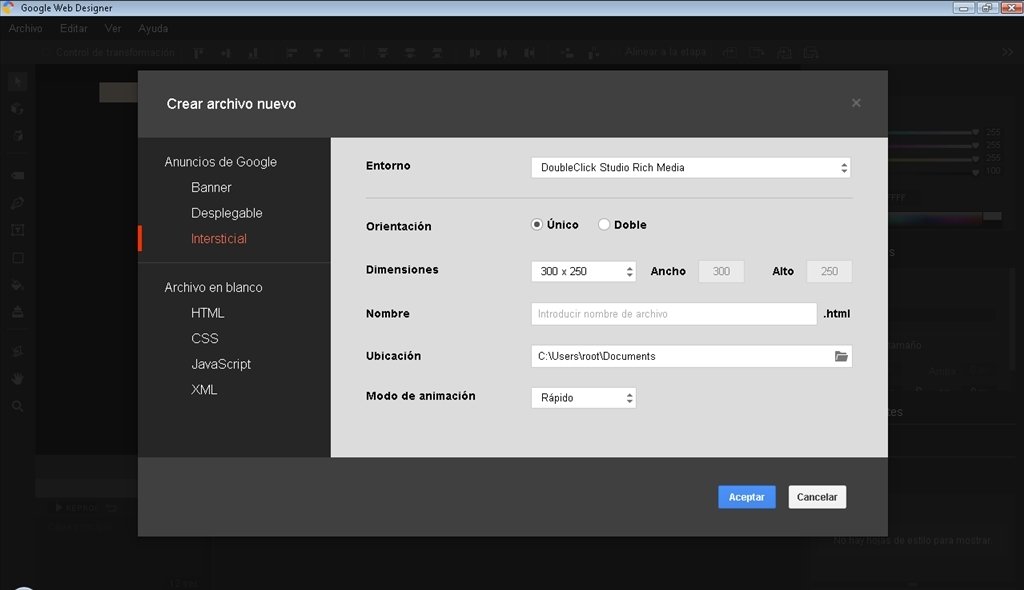The width and height of the screenshot is (1024, 590).
Task: Select the Hand pan tool
Action: pyautogui.click(x=18, y=378)
